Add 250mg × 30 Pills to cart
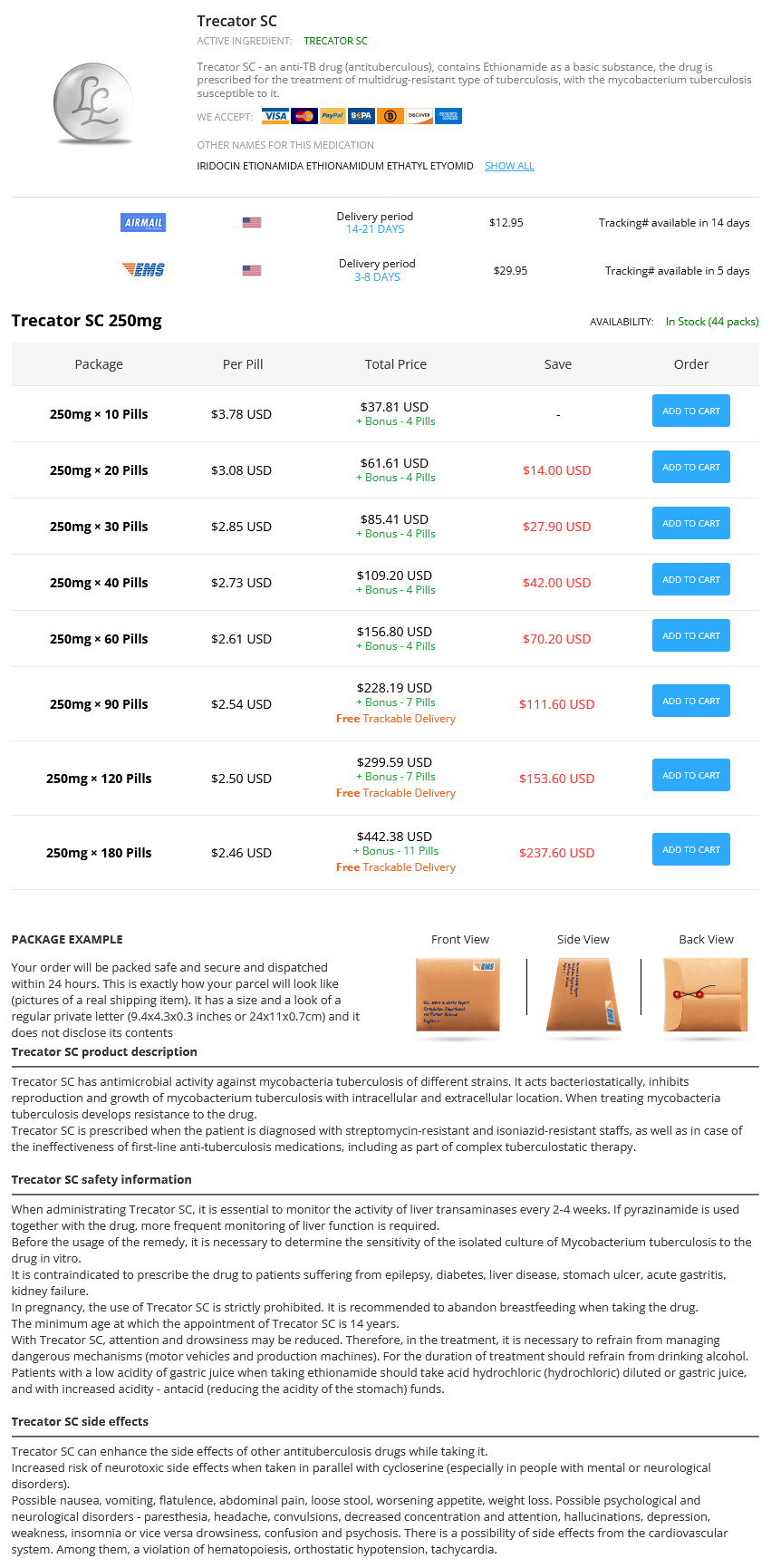The height and width of the screenshot is (1568, 771). [x=690, y=524]
